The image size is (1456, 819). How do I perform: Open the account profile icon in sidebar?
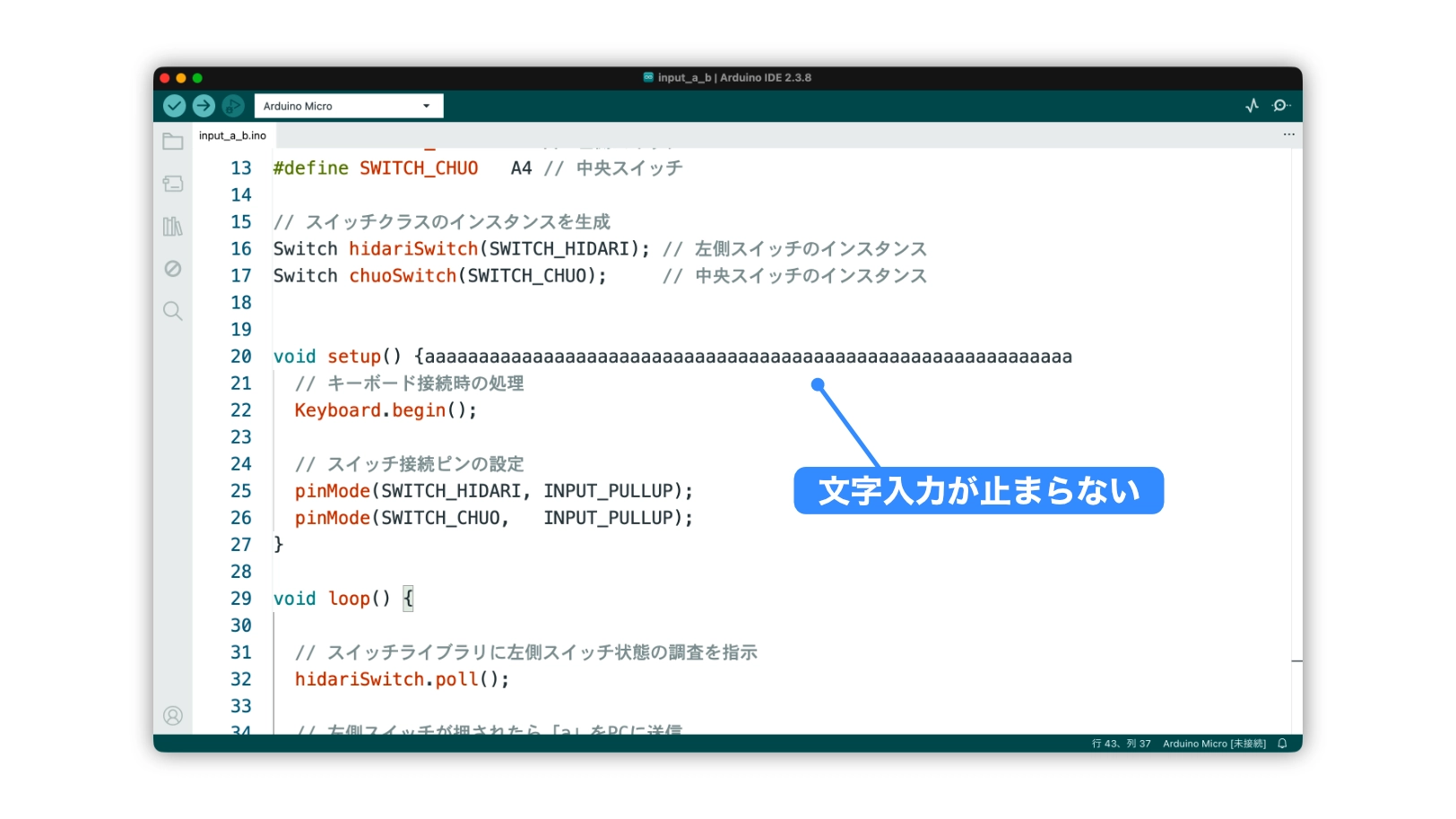(173, 715)
